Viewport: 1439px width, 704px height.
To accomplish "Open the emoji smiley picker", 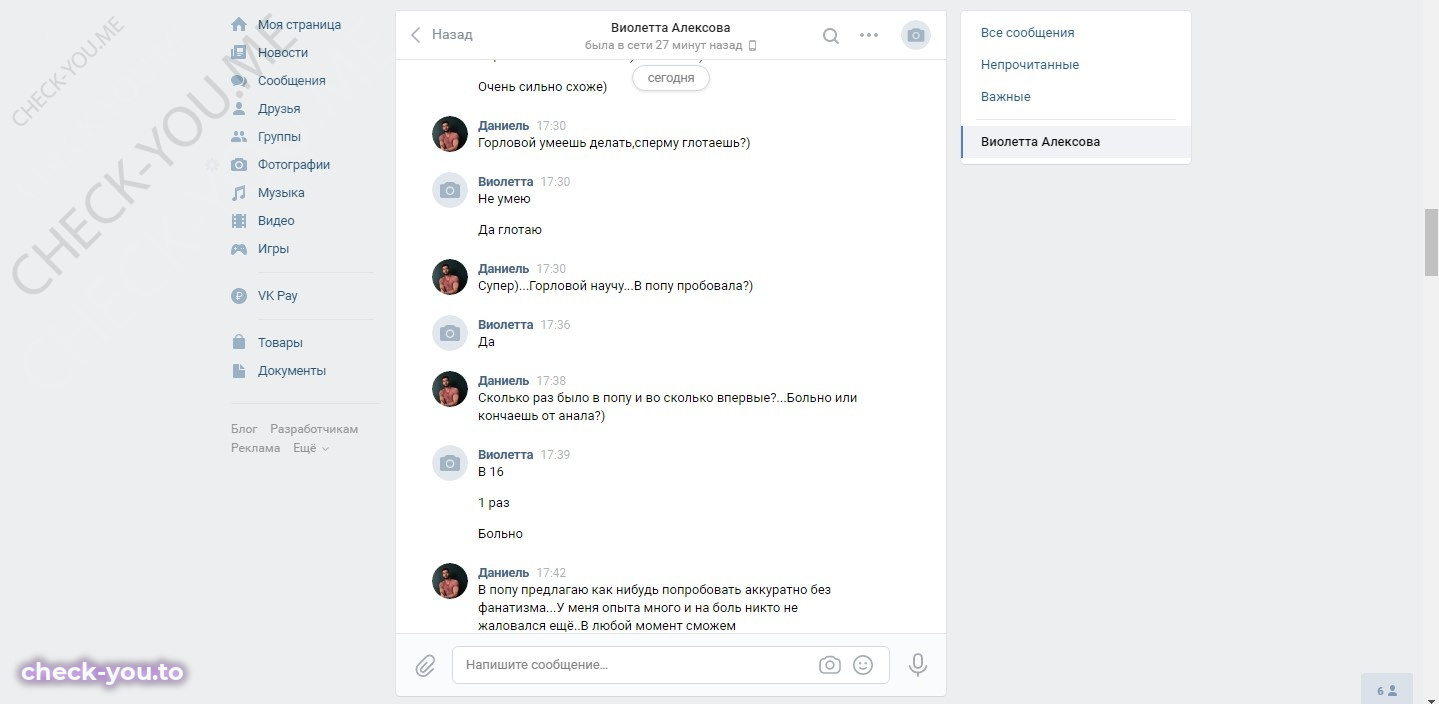I will (x=863, y=665).
